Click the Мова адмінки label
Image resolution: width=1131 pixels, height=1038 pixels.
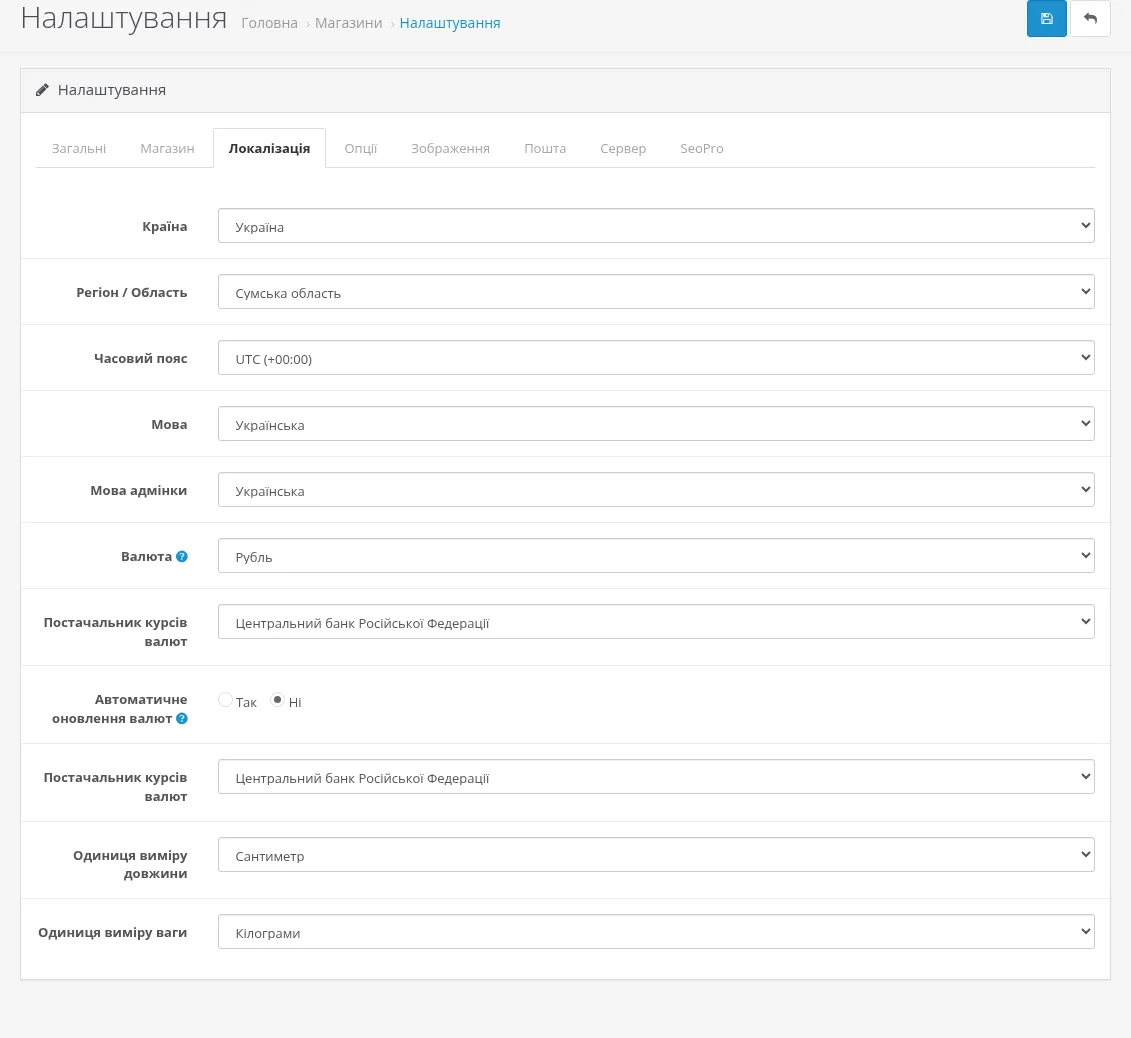(x=138, y=491)
